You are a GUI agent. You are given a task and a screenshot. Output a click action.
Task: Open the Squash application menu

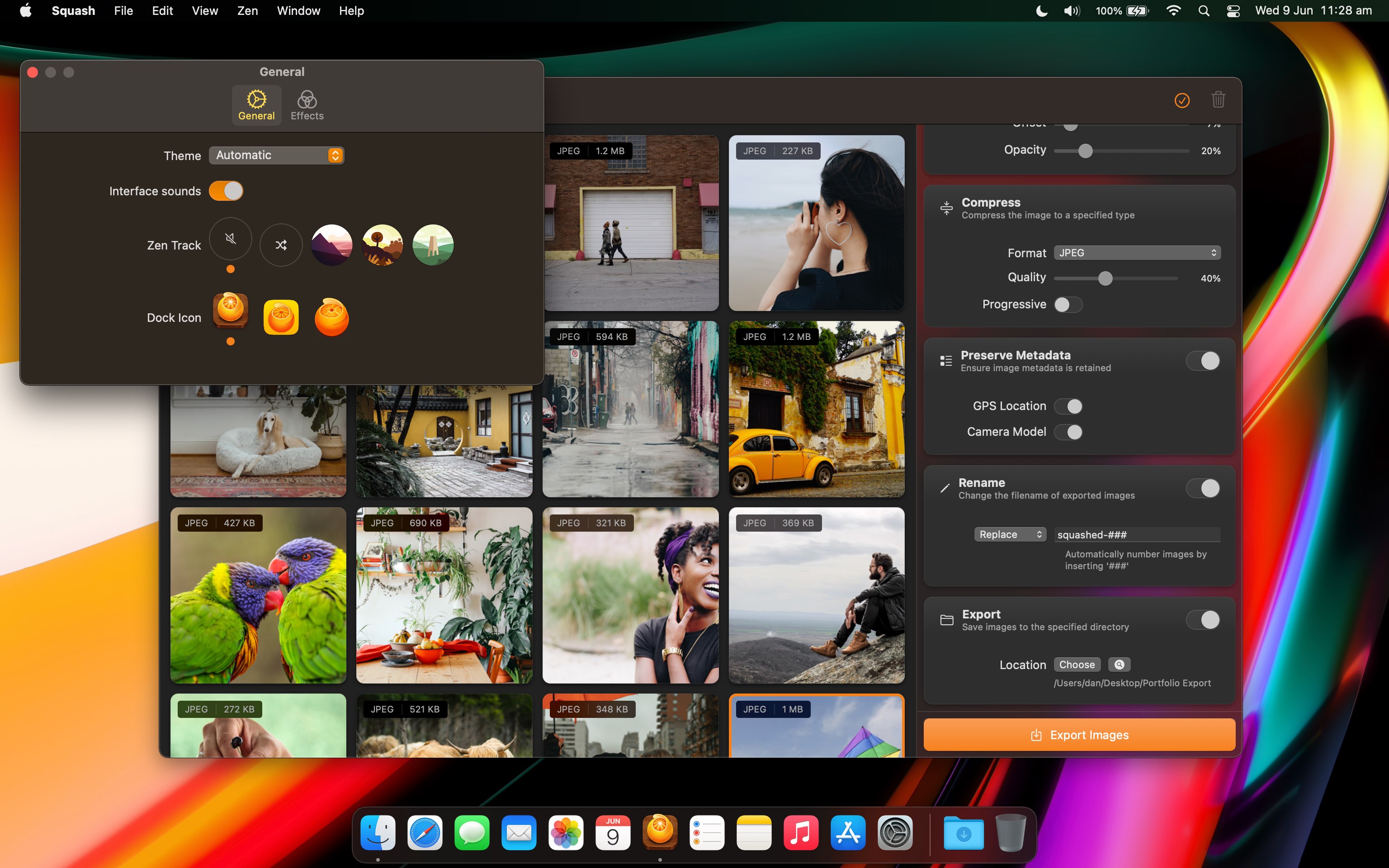tap(73, 11)
